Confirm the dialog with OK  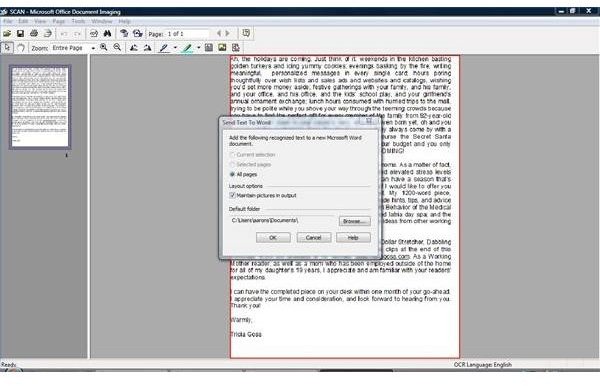273,238
